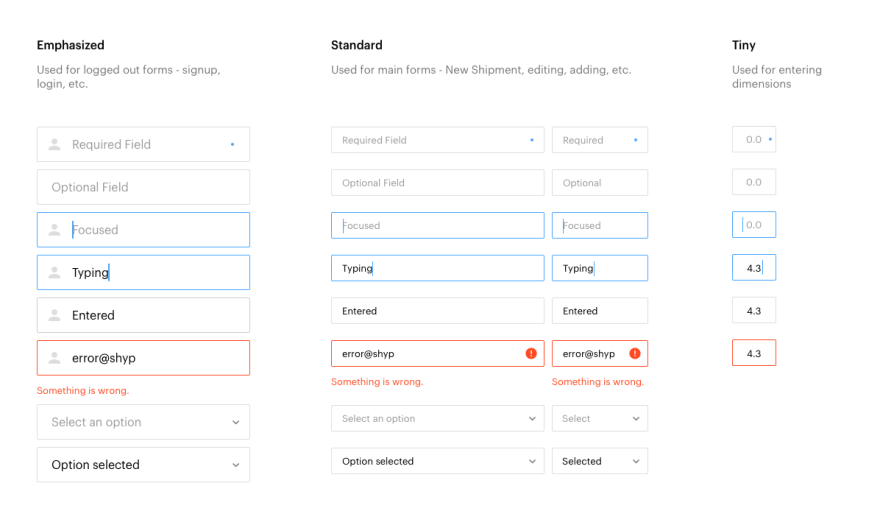The width and height of the screenshot is (880, 525).
Task: Click blue required dot in Tiny 0.0 field
Action: 770,139
